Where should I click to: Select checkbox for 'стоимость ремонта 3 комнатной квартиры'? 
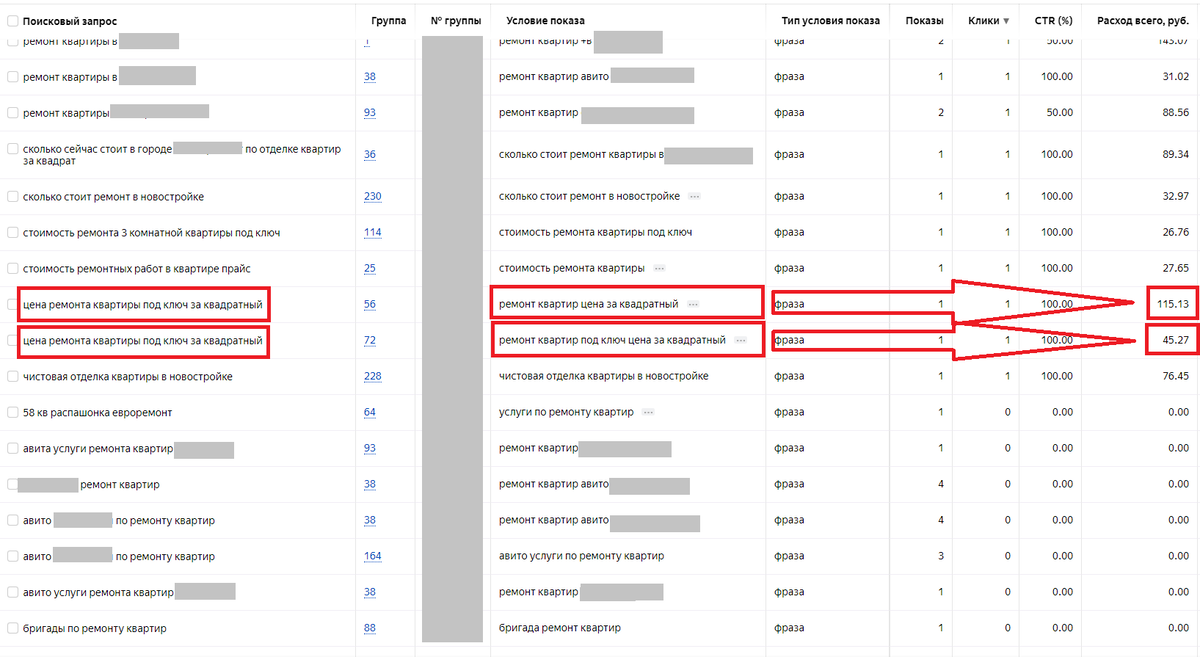tap(12, 233)
